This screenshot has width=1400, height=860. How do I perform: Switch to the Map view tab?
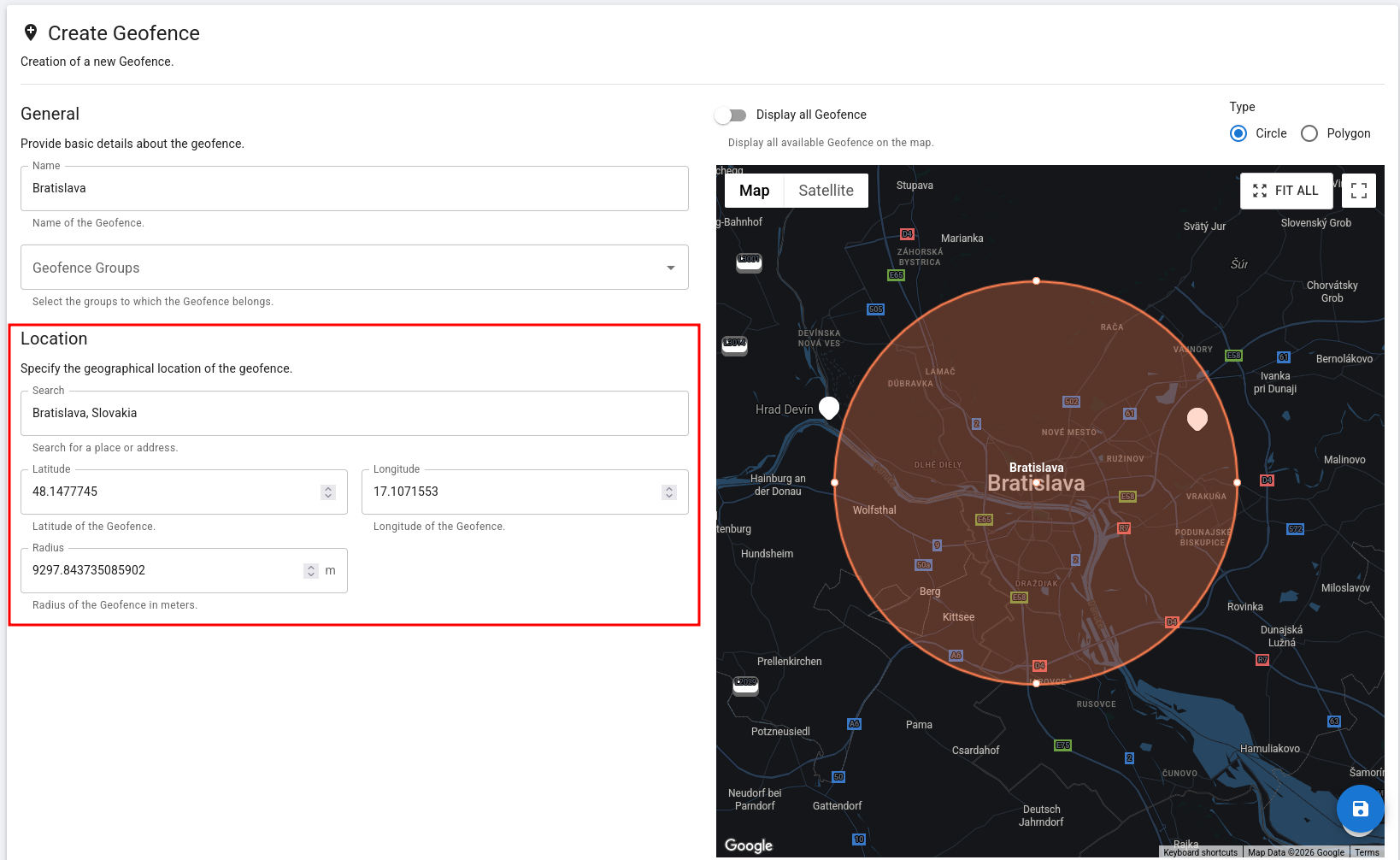pos(754,191)
